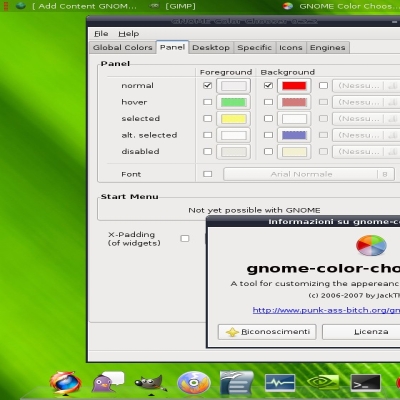The width and height of the screenshot is (400, 400).
Task: Click the Licenza button
Action: click(361, 332)
